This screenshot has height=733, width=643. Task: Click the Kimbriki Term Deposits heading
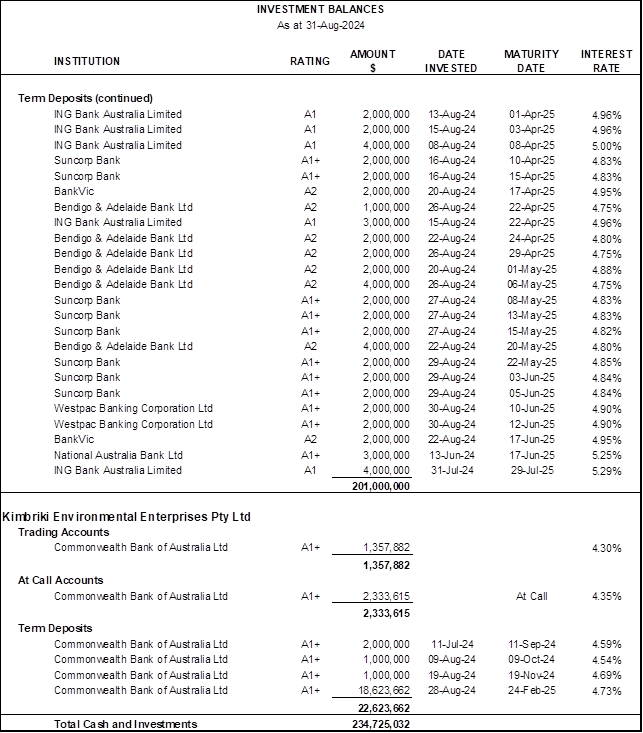click(55, 628)
